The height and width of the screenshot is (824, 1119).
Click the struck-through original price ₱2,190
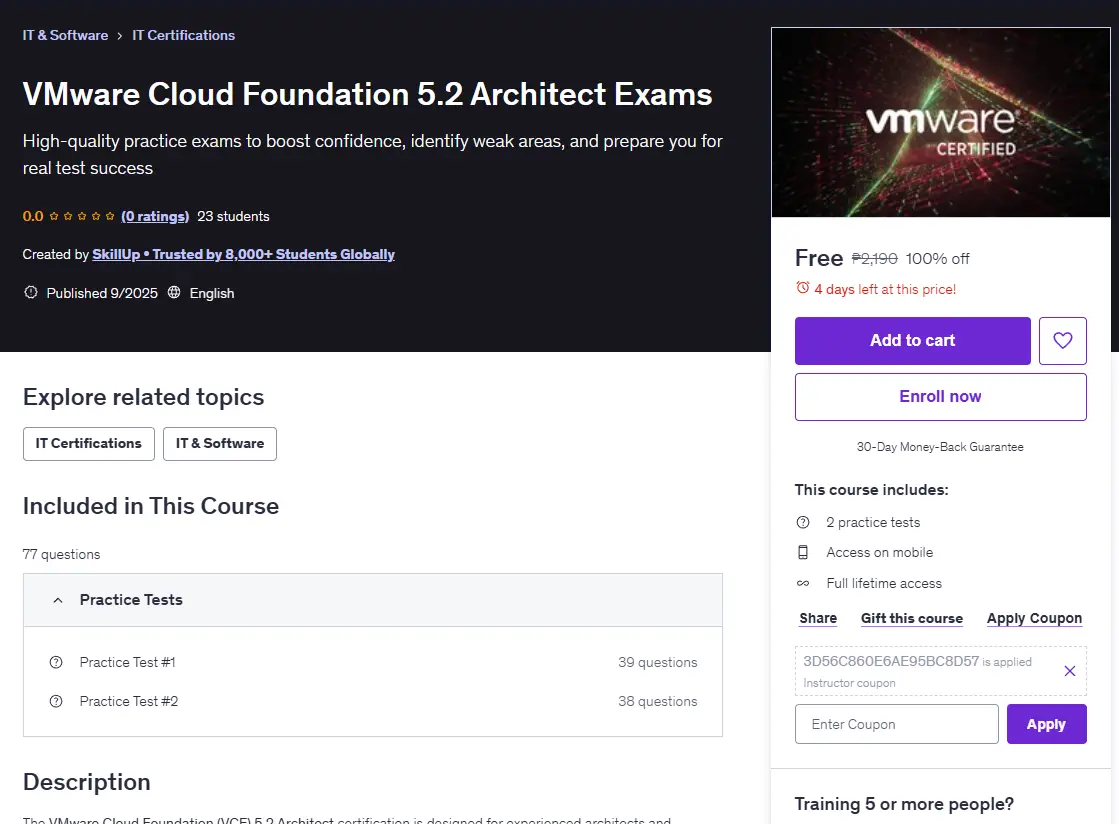pyautogui.click(x=874, y=259)
